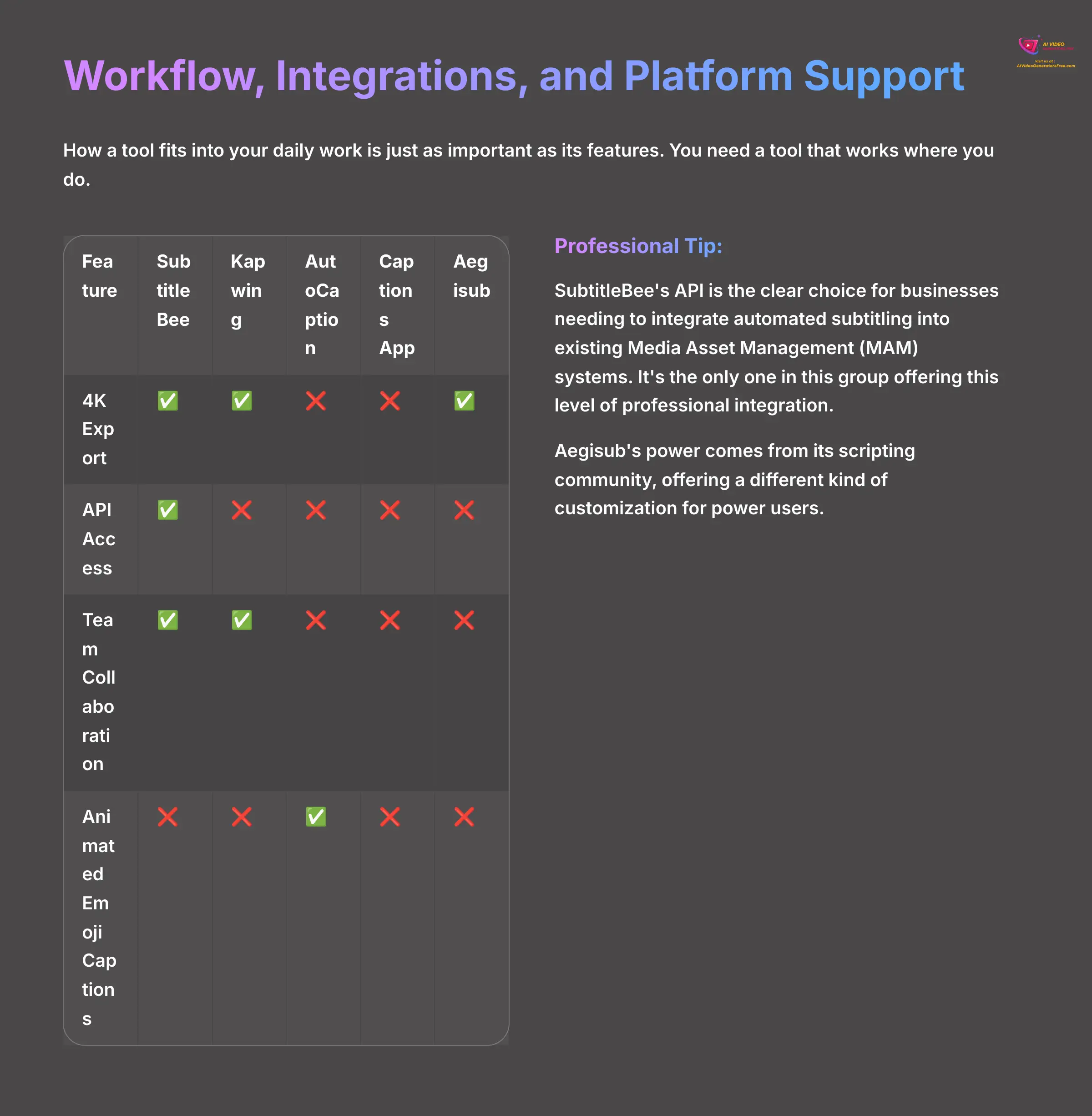Select the 4K Export row label
Viewport: 1092px width, 1116px height.
[x=98, y=429]
